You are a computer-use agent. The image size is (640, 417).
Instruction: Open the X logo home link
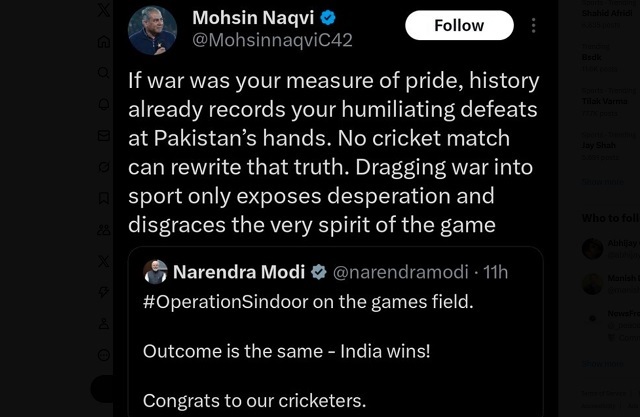(104, 9)
